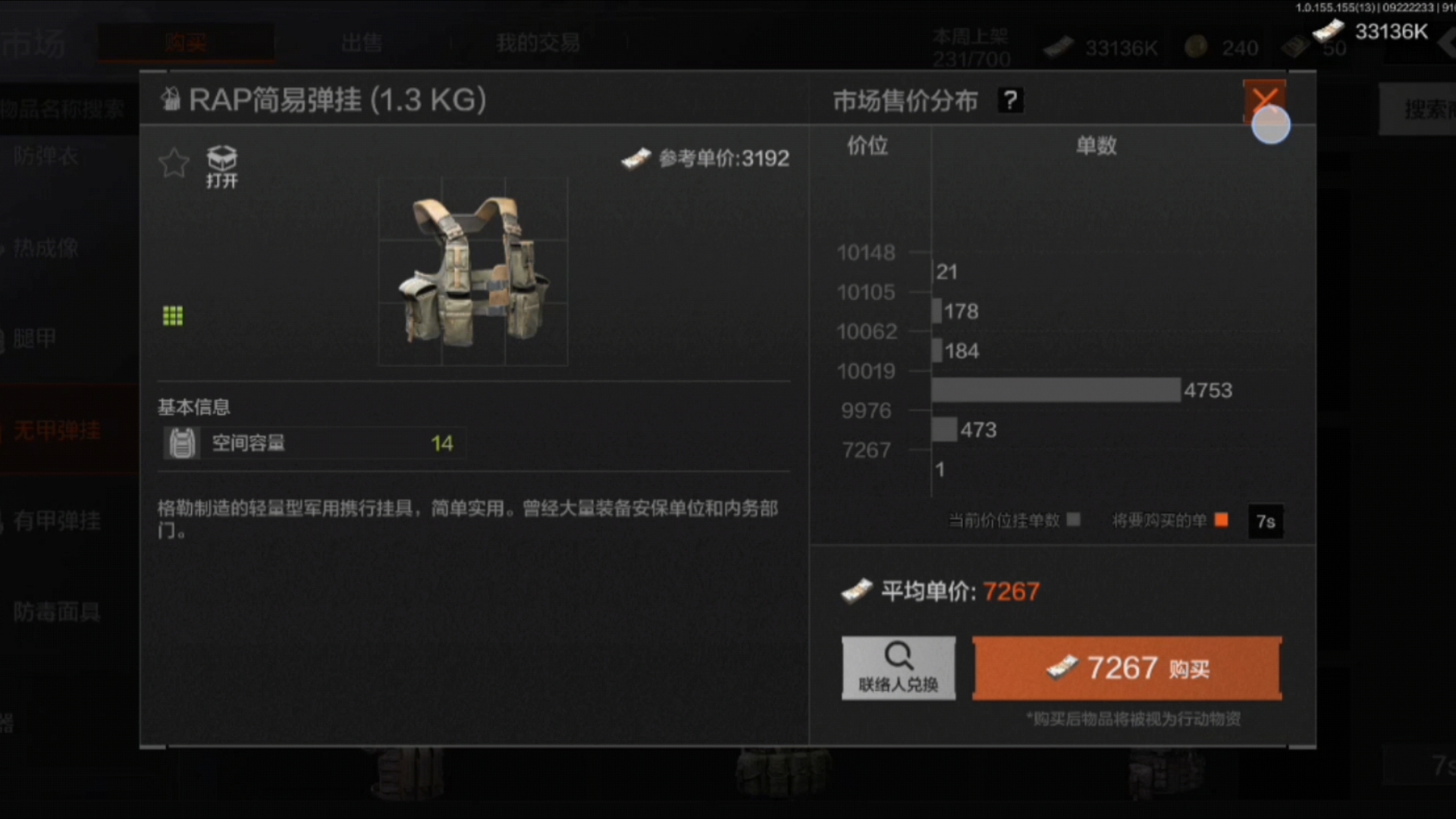1456x819 pixels.
Task: Click the orange 将要购买的单 legend swatch
Action: click(x=1222, y=520)
